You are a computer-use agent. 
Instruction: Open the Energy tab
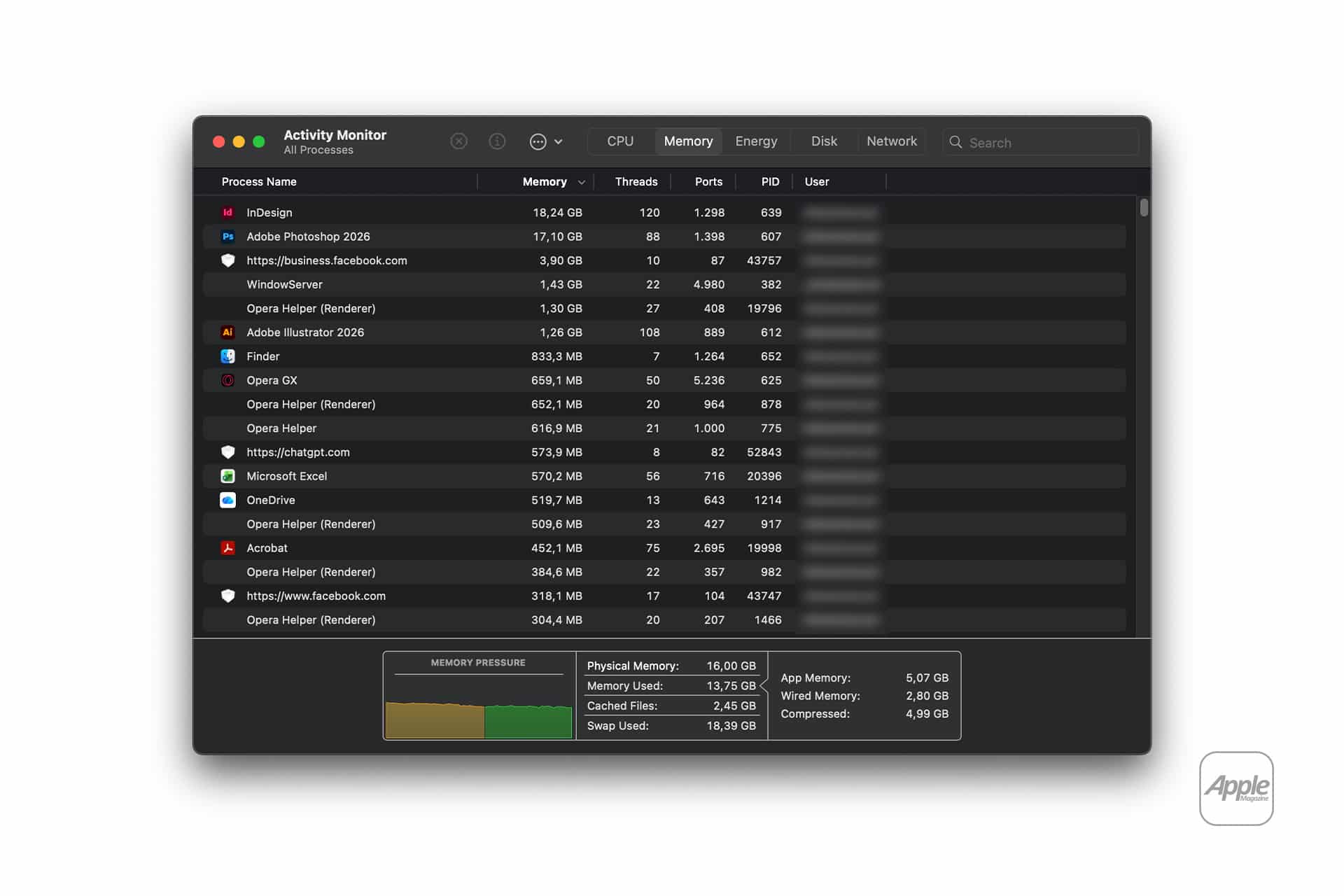click(x=756, y=141)
